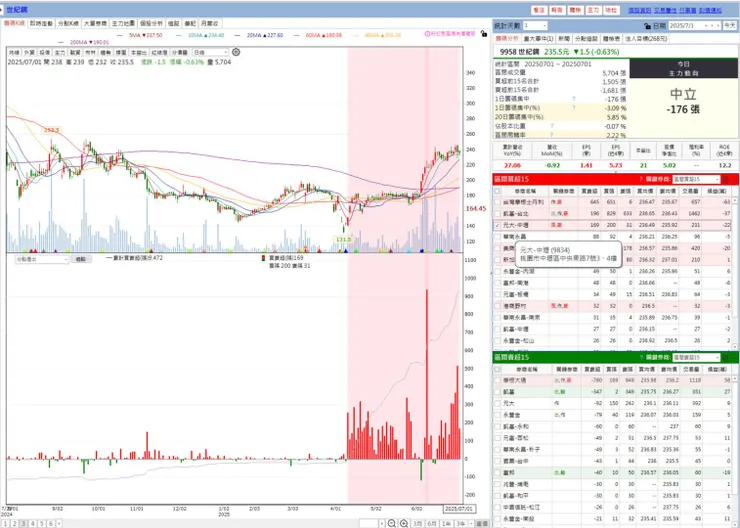
Task: Click button beside the 分點進出 dropdown
Action: click(x=80, y=259)
